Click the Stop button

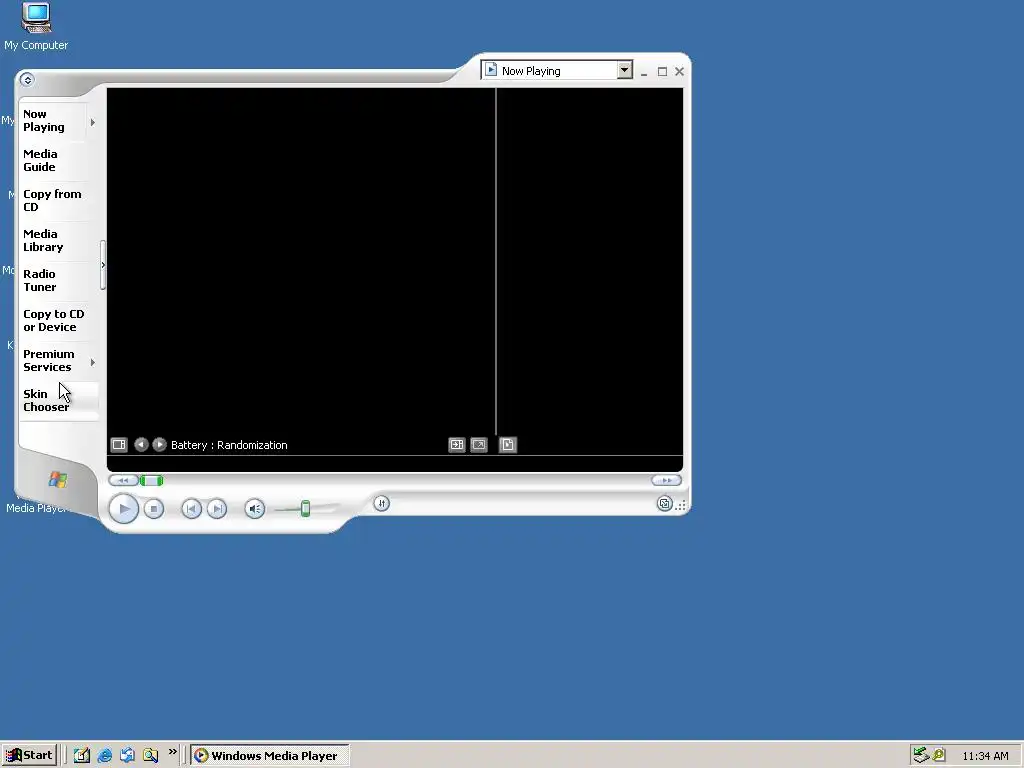click(153, 509)
